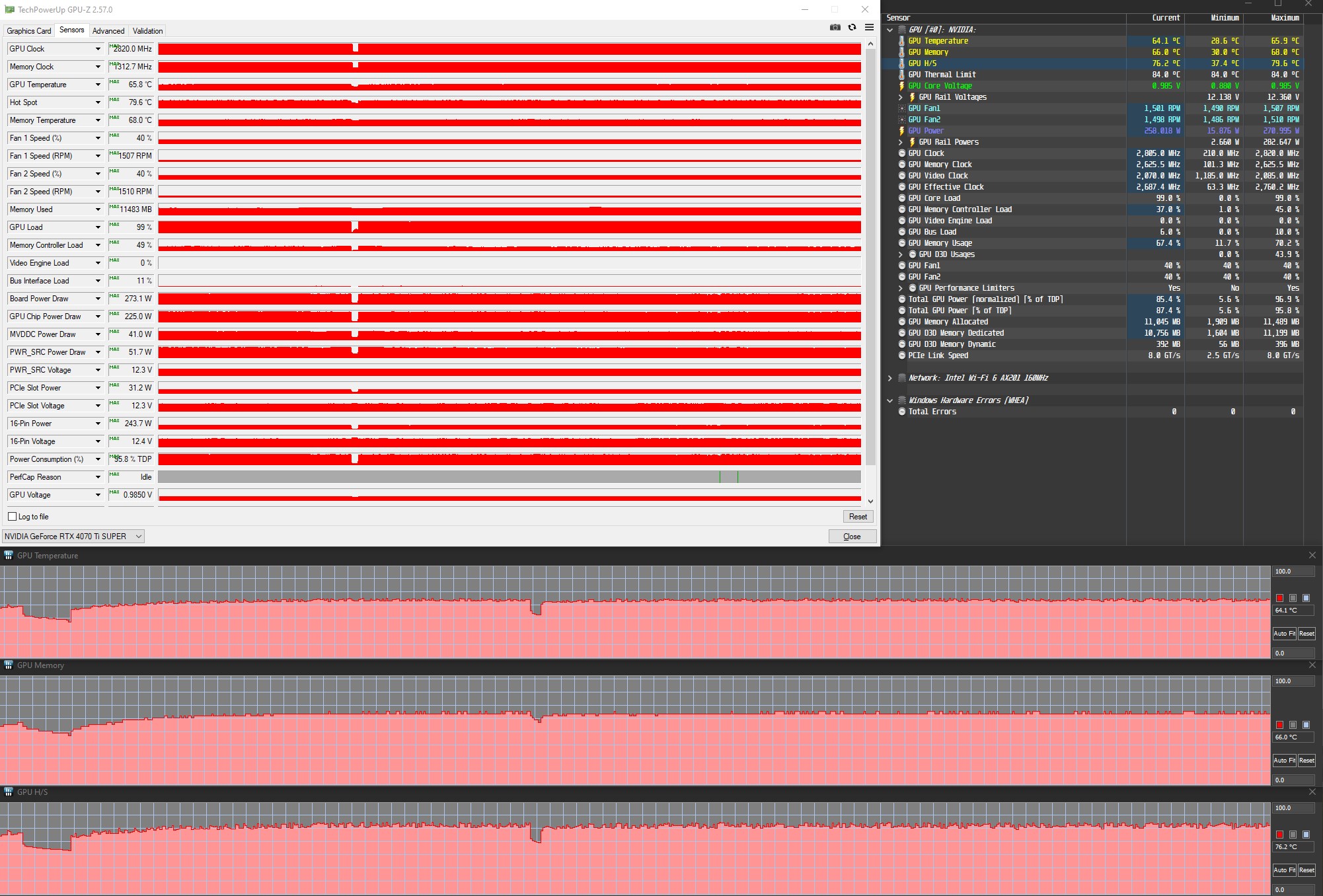This screenshot has height=896, width=1323.
Task: Click the fan icon beside GPU Fan1 RPM
Action: pyautogui.click(x=901, y=108)
